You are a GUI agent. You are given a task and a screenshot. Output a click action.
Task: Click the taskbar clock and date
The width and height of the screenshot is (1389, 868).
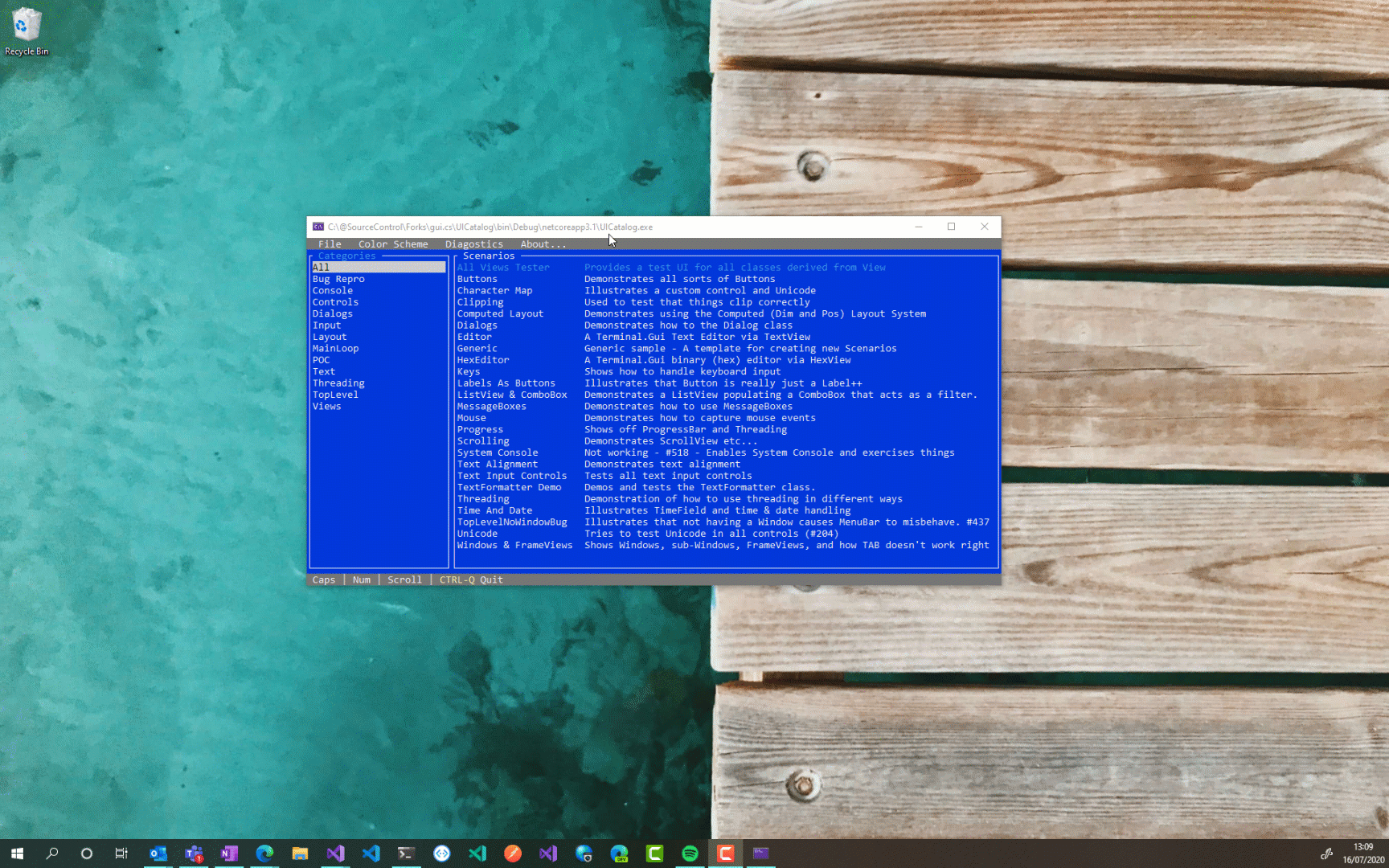pos(1363,854)
